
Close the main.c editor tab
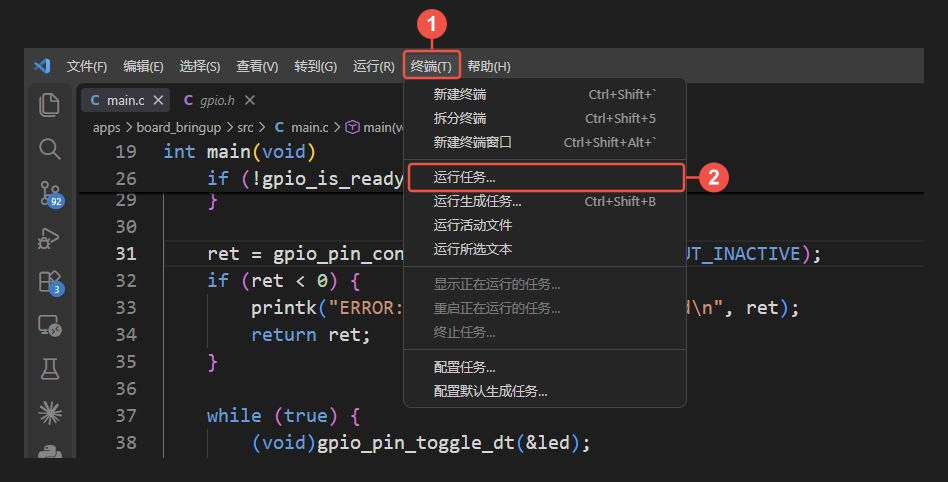click(158, 100)
